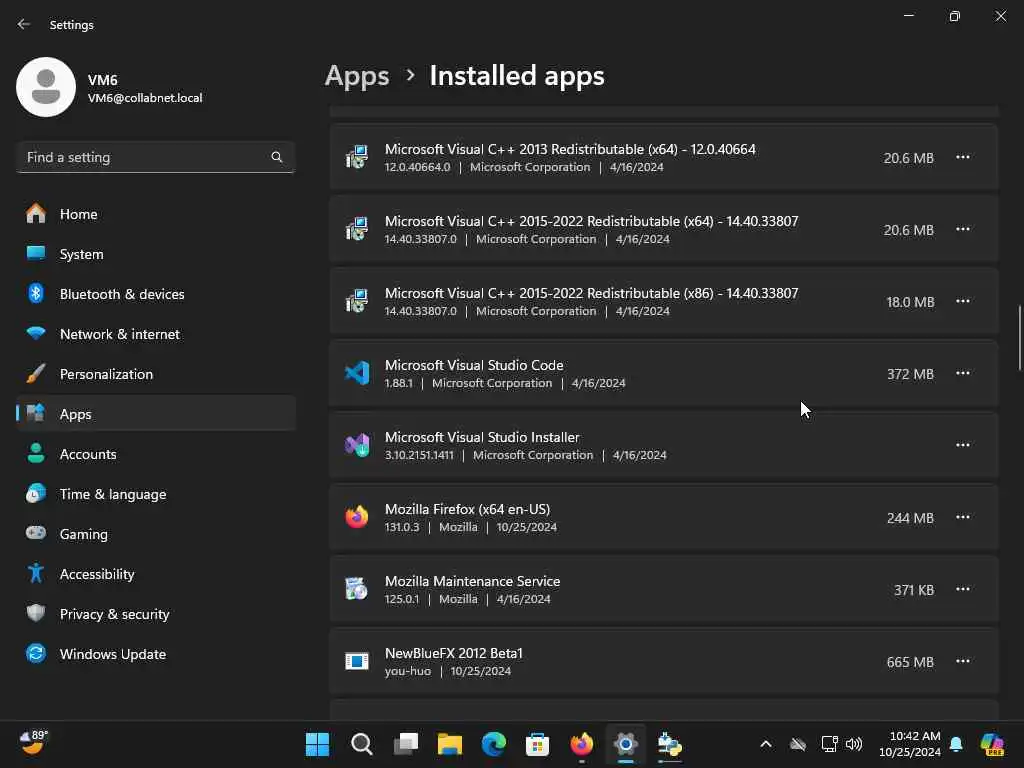The image size is (1024, 768).
Task: Click the Mozilla Firefox app icon in list
Action: 357,517
